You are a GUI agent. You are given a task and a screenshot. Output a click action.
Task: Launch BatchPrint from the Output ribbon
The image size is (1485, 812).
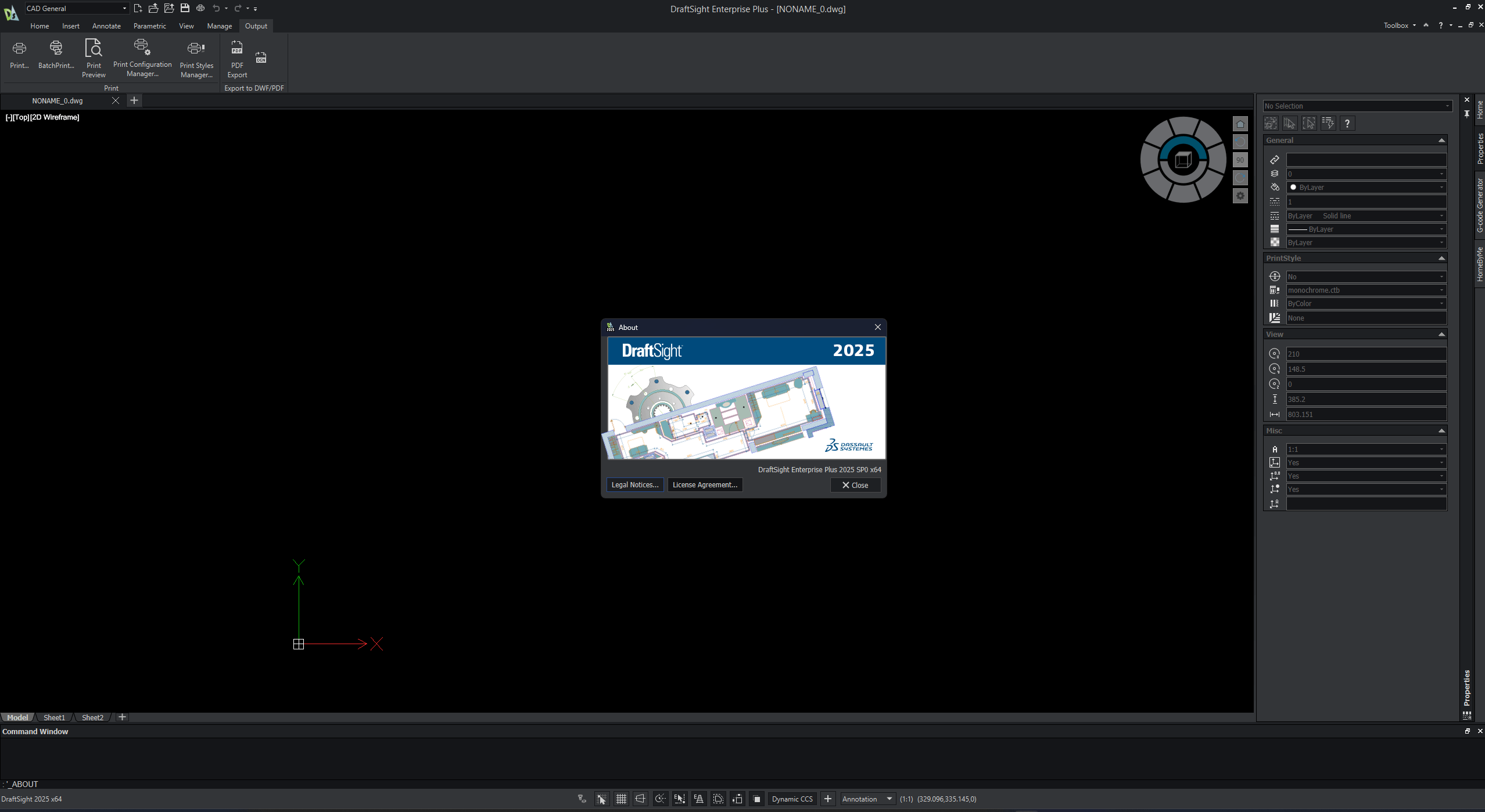(x=56, y=55)
